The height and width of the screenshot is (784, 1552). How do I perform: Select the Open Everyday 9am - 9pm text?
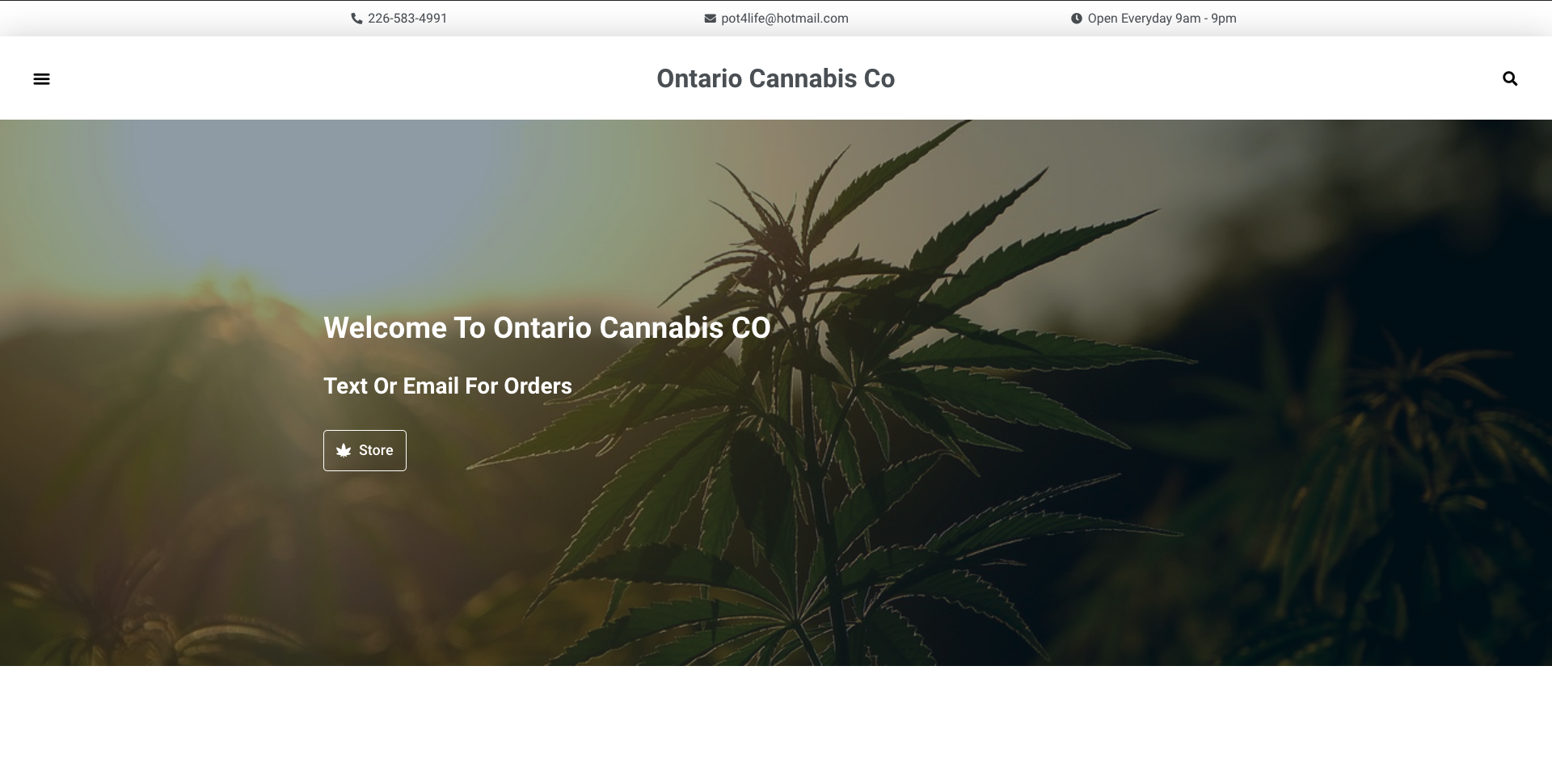tap(1162, 19)
